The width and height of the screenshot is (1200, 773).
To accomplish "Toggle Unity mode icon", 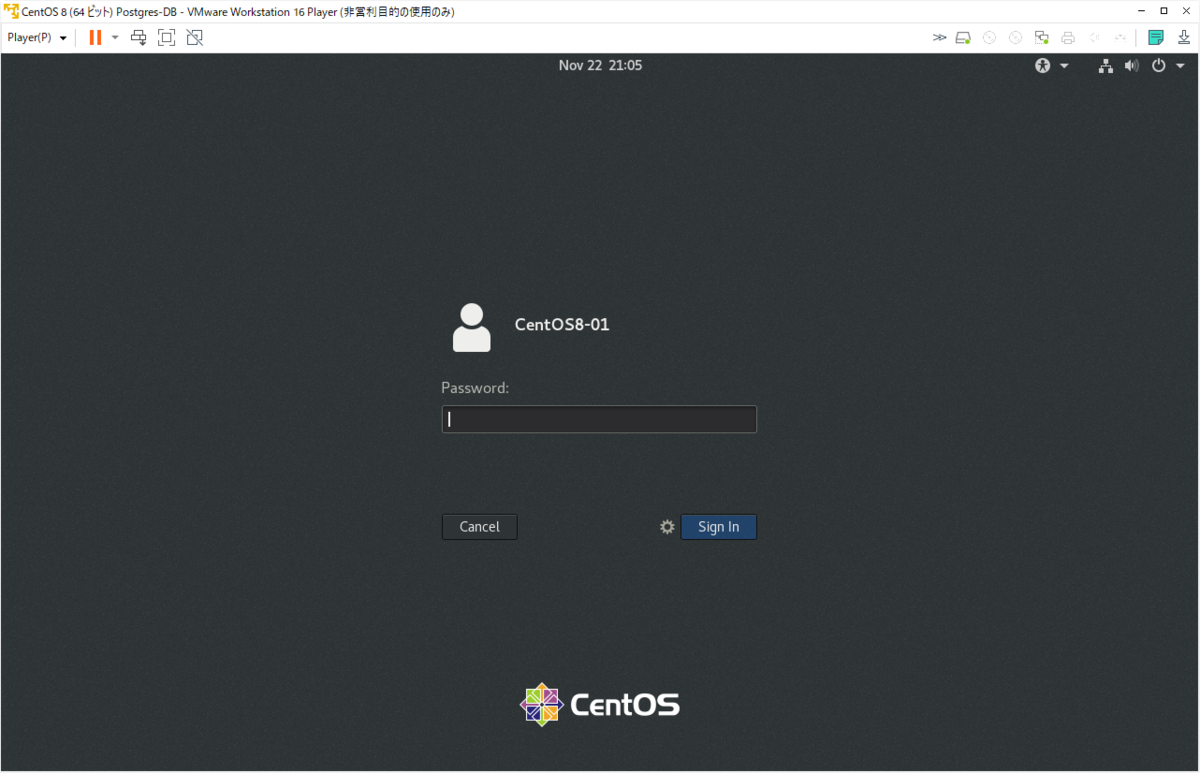I will 195,37.
